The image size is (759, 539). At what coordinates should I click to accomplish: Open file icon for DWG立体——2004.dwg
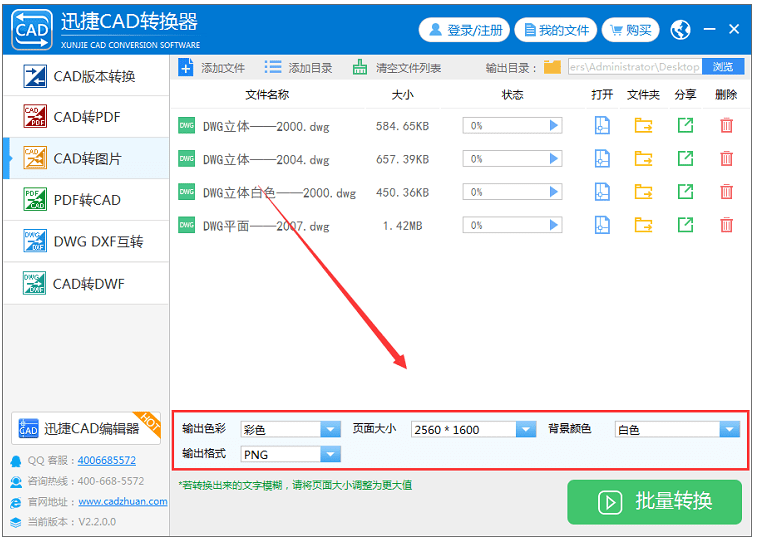pyautogui.click(x=602, y=159)
